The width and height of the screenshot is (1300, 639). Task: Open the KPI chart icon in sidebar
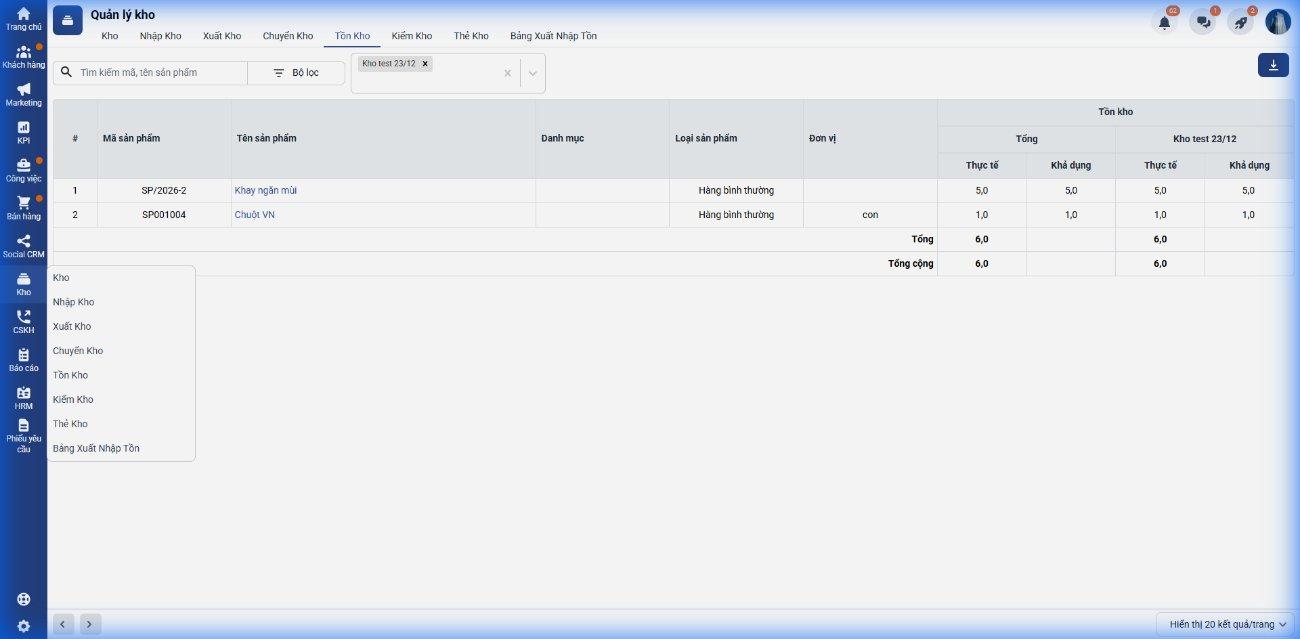click(x=23, y=127)
